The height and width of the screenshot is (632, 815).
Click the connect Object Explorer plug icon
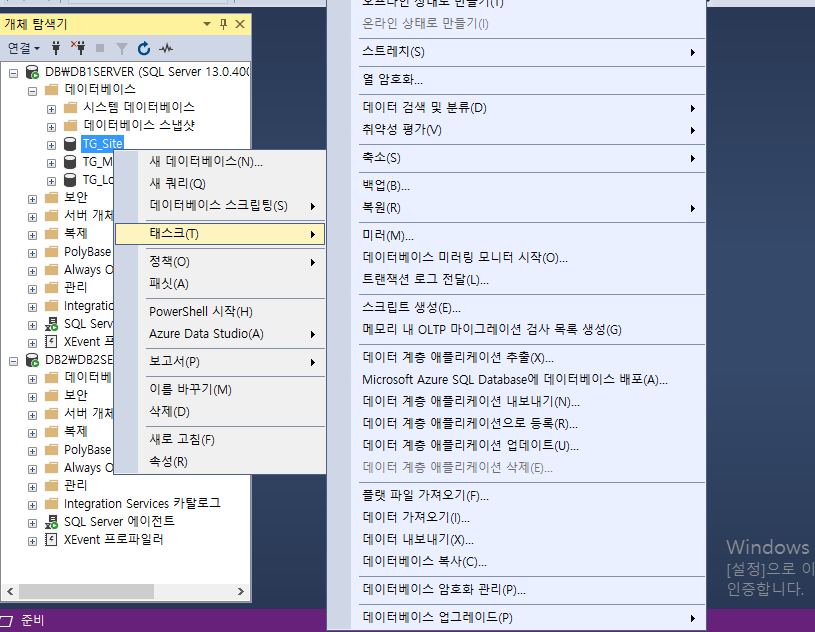point(56,48)
